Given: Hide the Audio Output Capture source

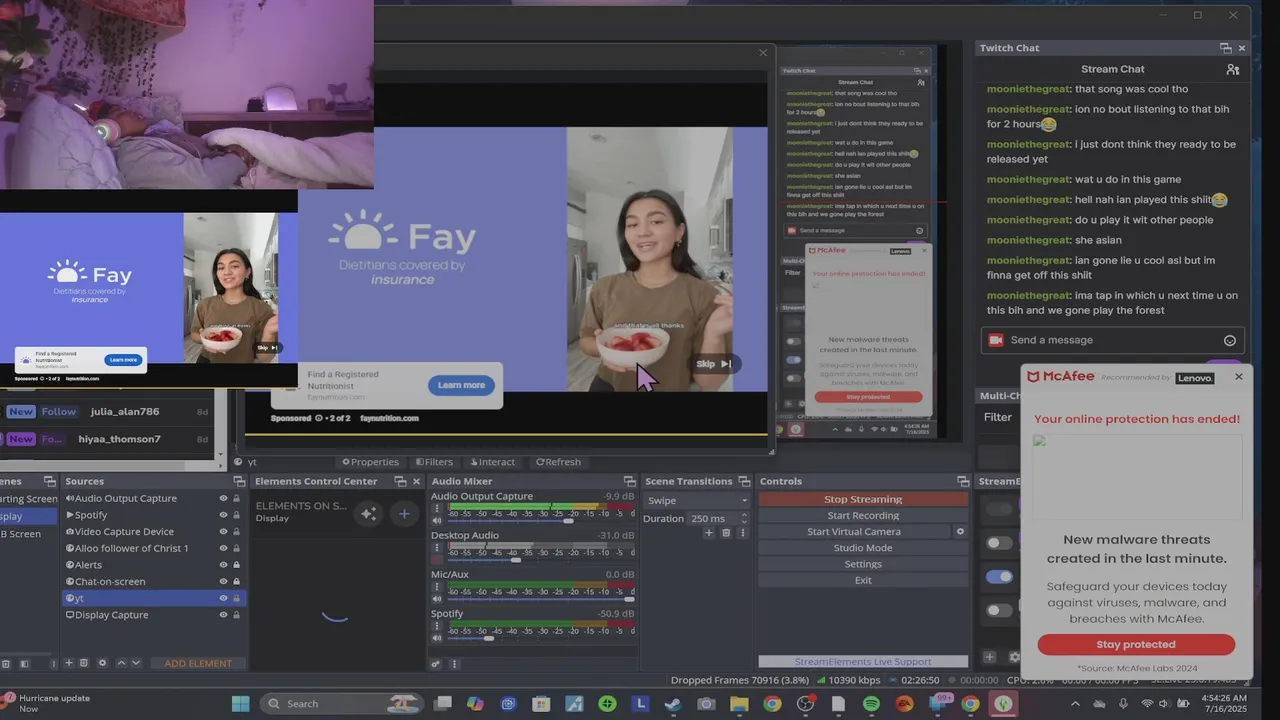Looking at the screenshot, I should click(223, 498).
